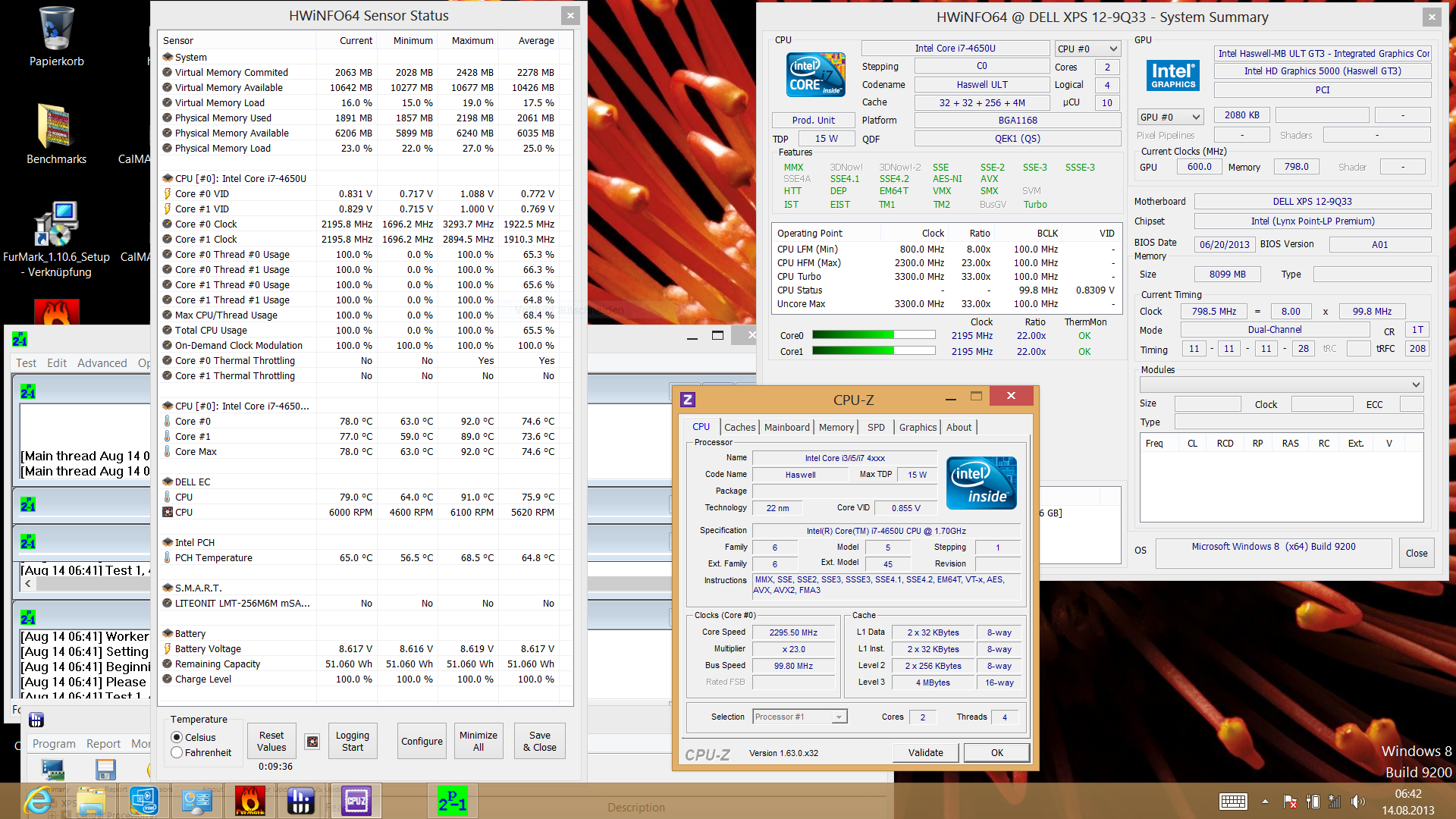
Task: Switch to the CPU-Z Mainboard tab
Action: [x=786, y=427]
